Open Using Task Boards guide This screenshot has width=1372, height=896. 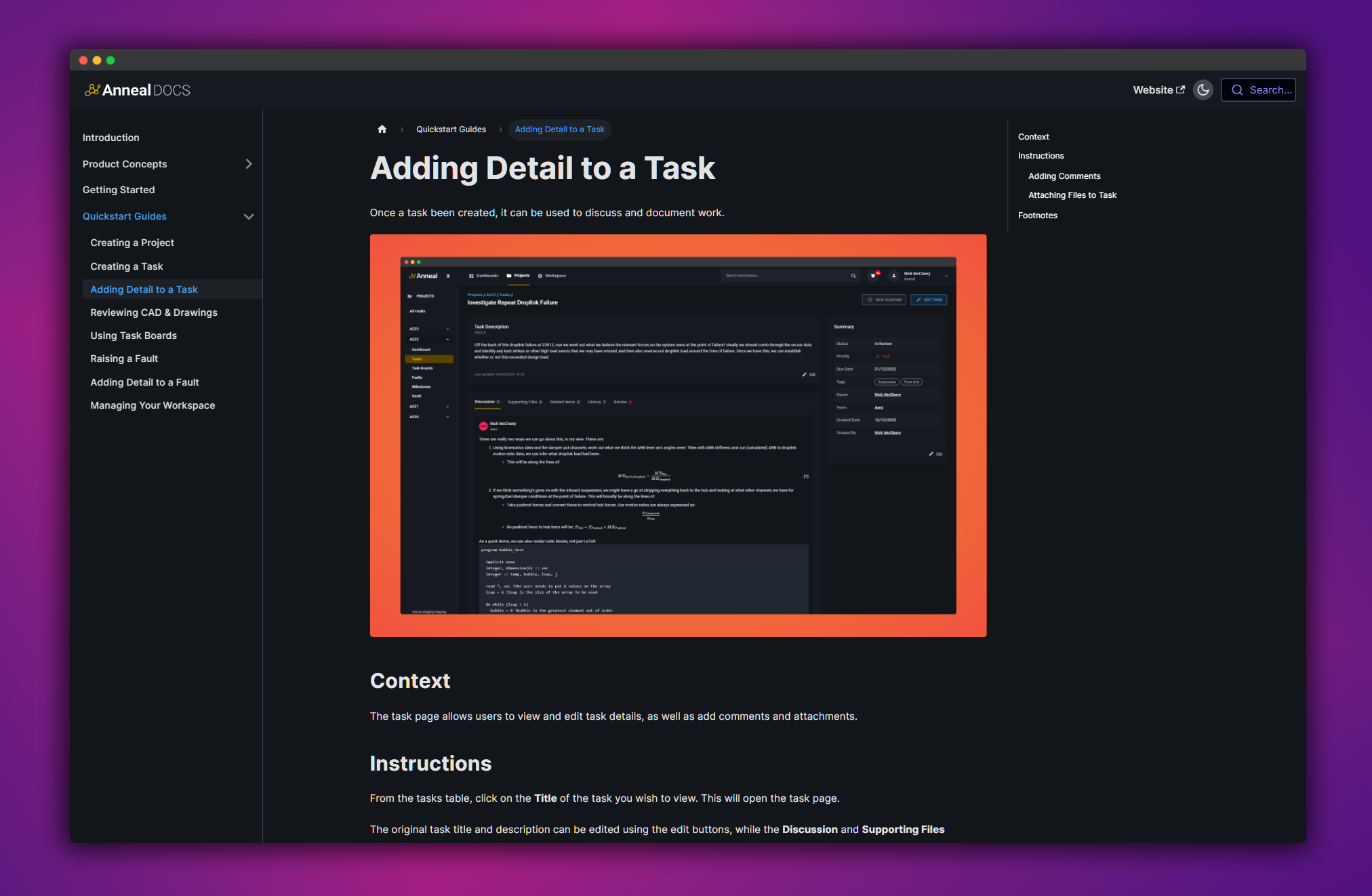(134, 335)
